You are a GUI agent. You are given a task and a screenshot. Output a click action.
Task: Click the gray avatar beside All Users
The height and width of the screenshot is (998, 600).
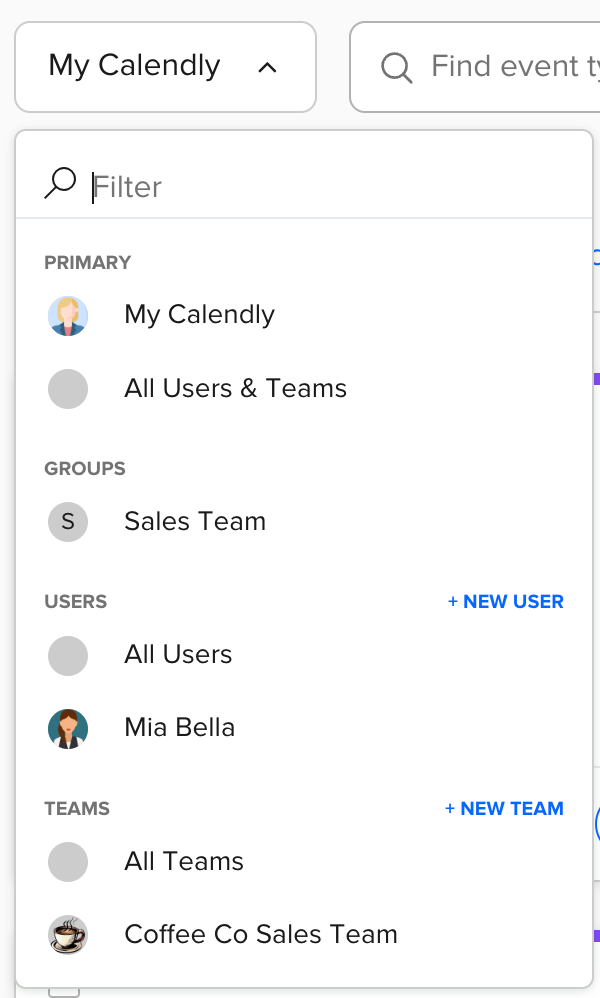[68, 655]
